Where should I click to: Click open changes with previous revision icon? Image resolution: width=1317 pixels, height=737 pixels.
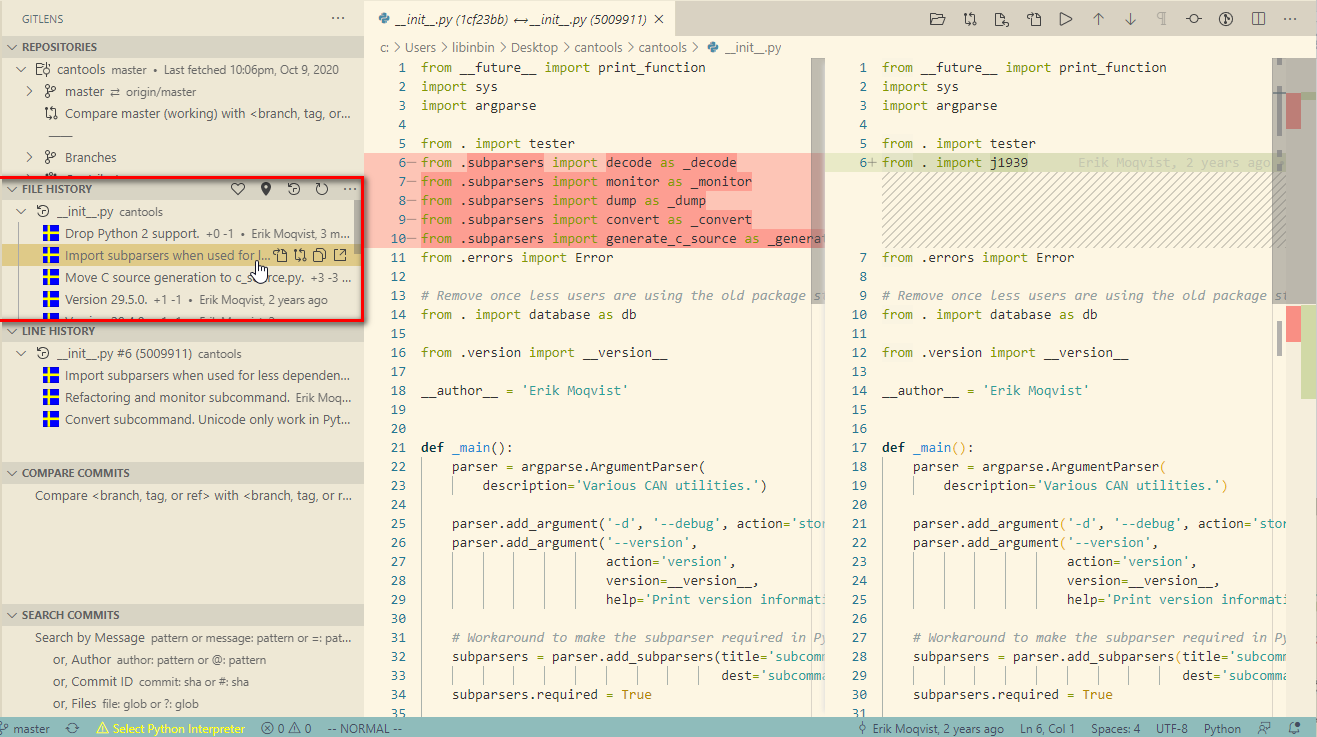1034,19
